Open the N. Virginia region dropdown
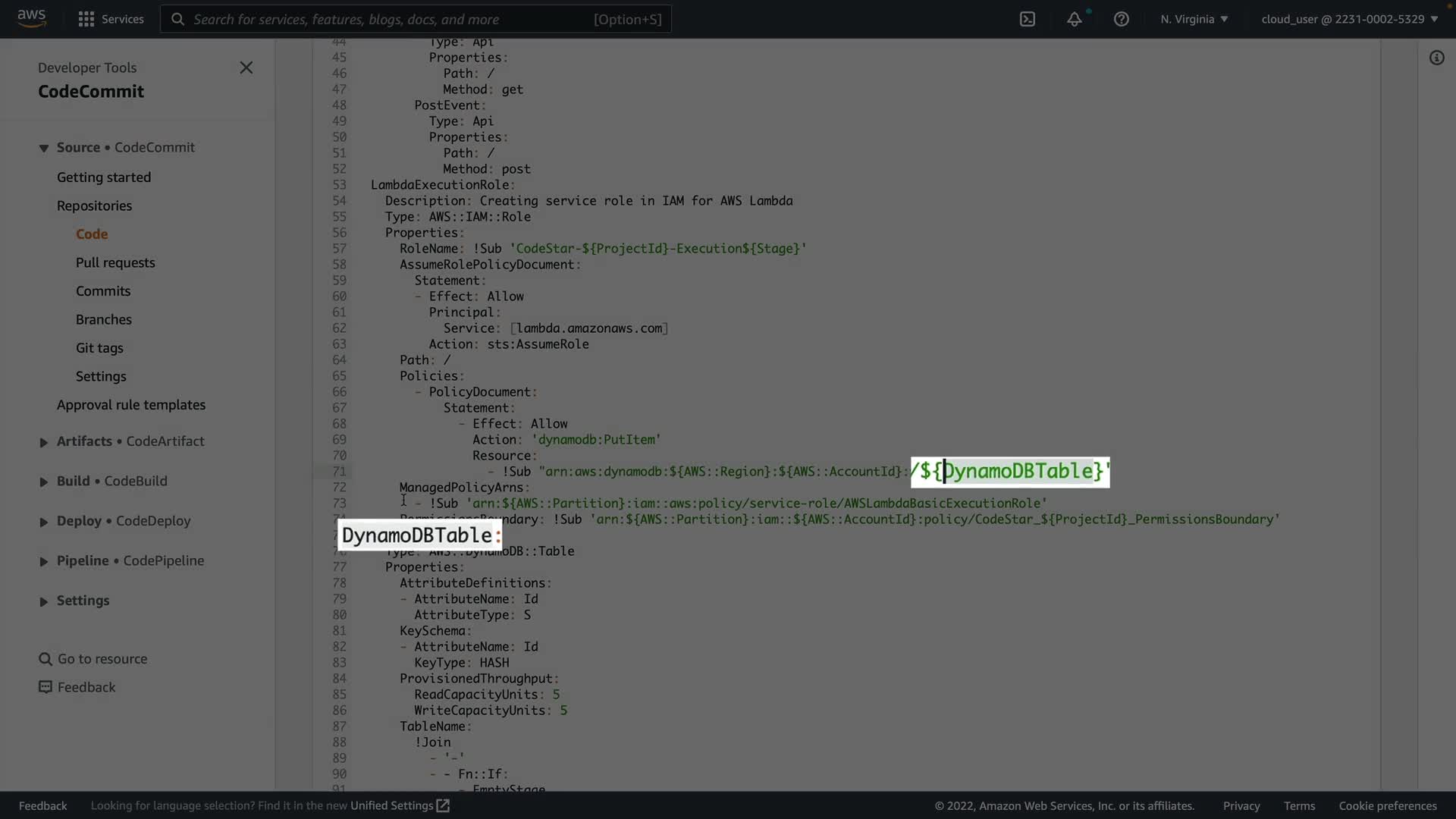This screenshot has height=819, width=1456. [1194, 19]
